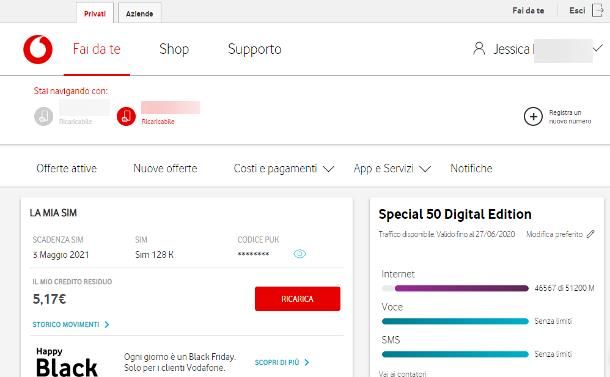Click Registra un nuovo numero text
This screenshot has width=610, height=377.
570,117
